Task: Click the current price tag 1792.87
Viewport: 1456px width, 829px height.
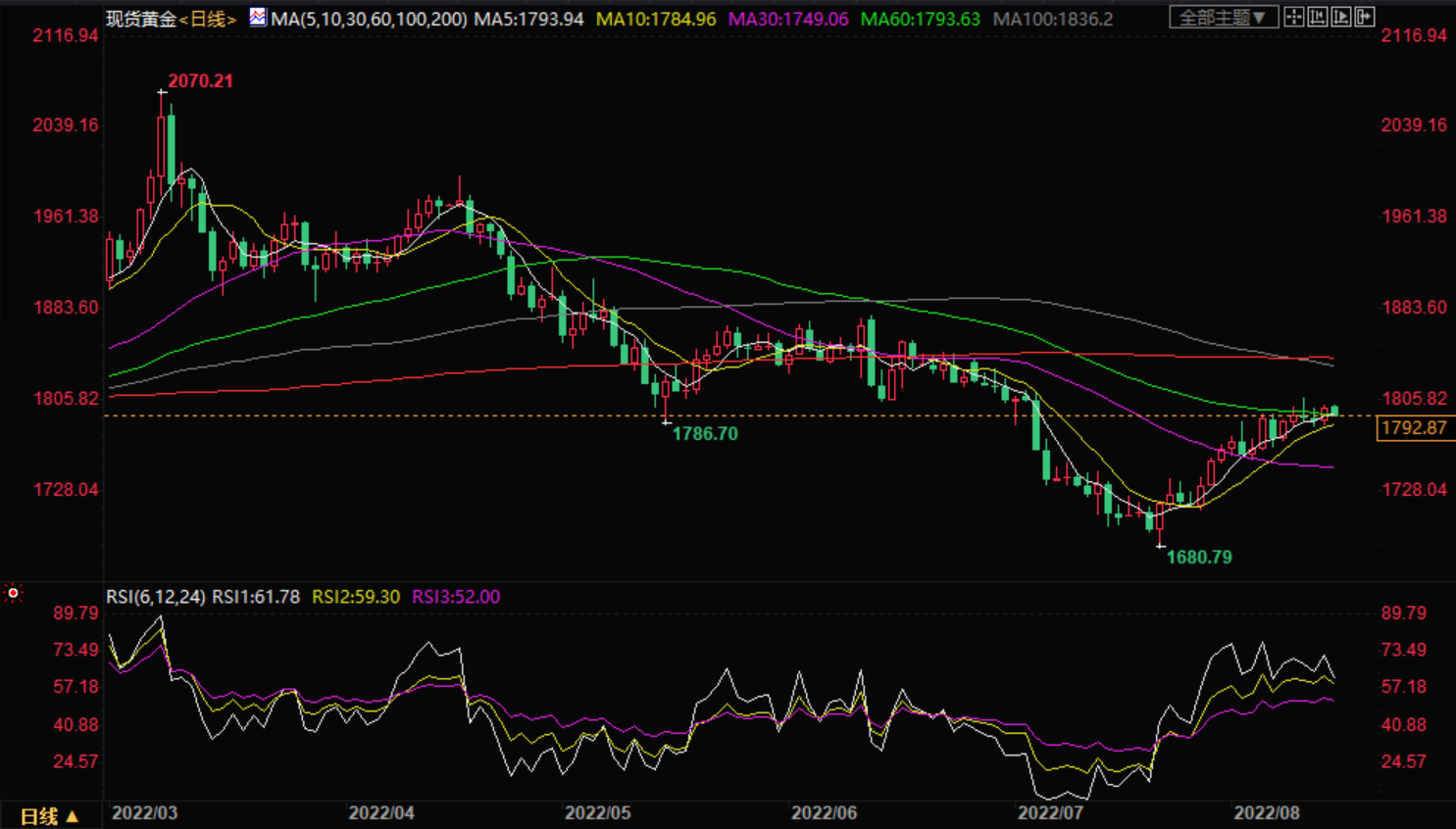Action: [x=1413, y=428]
